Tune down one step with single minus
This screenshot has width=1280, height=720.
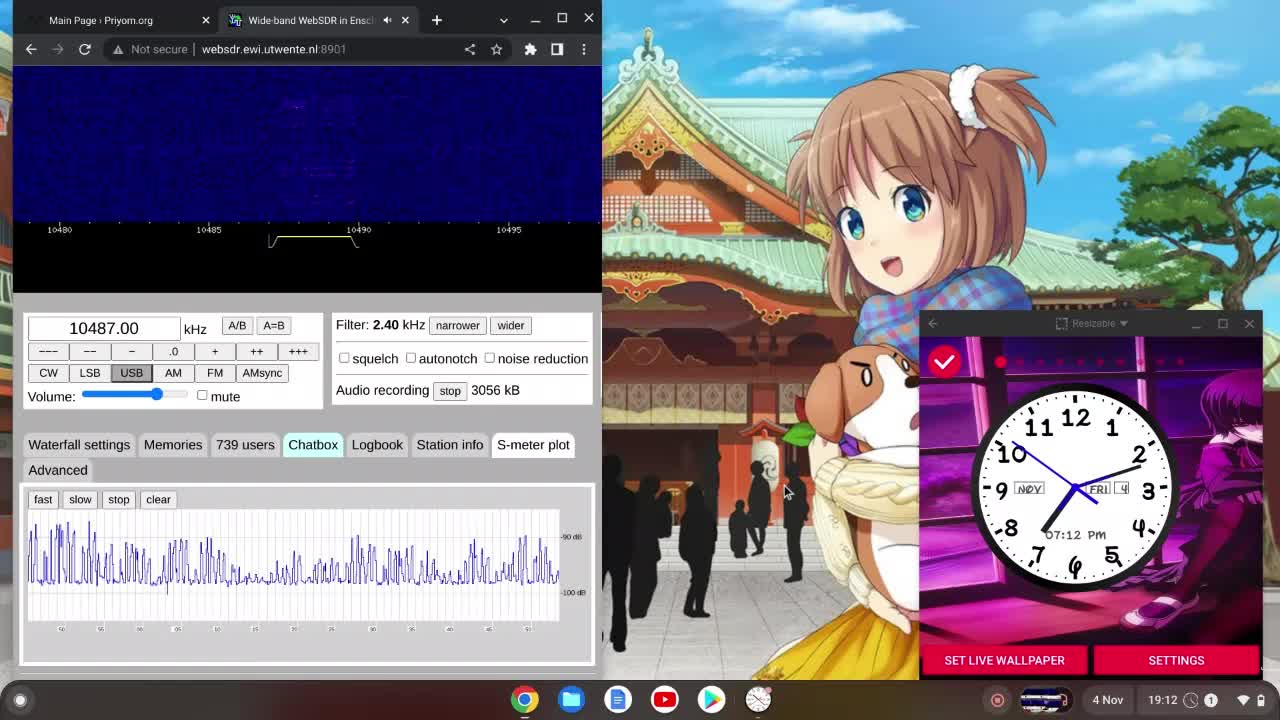pyautogui.click(x=131, y=352)
